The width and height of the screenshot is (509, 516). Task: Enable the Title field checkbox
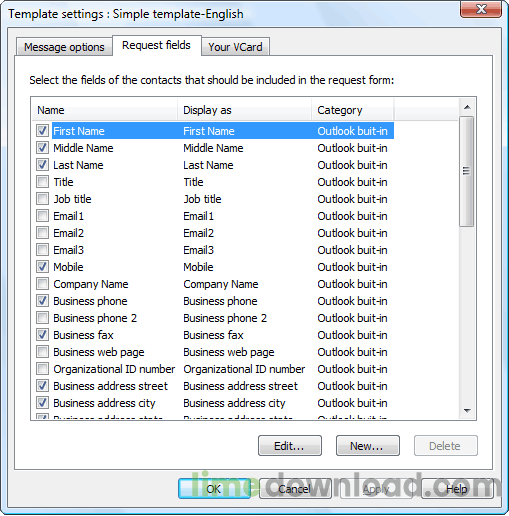[x=42, y=182]
